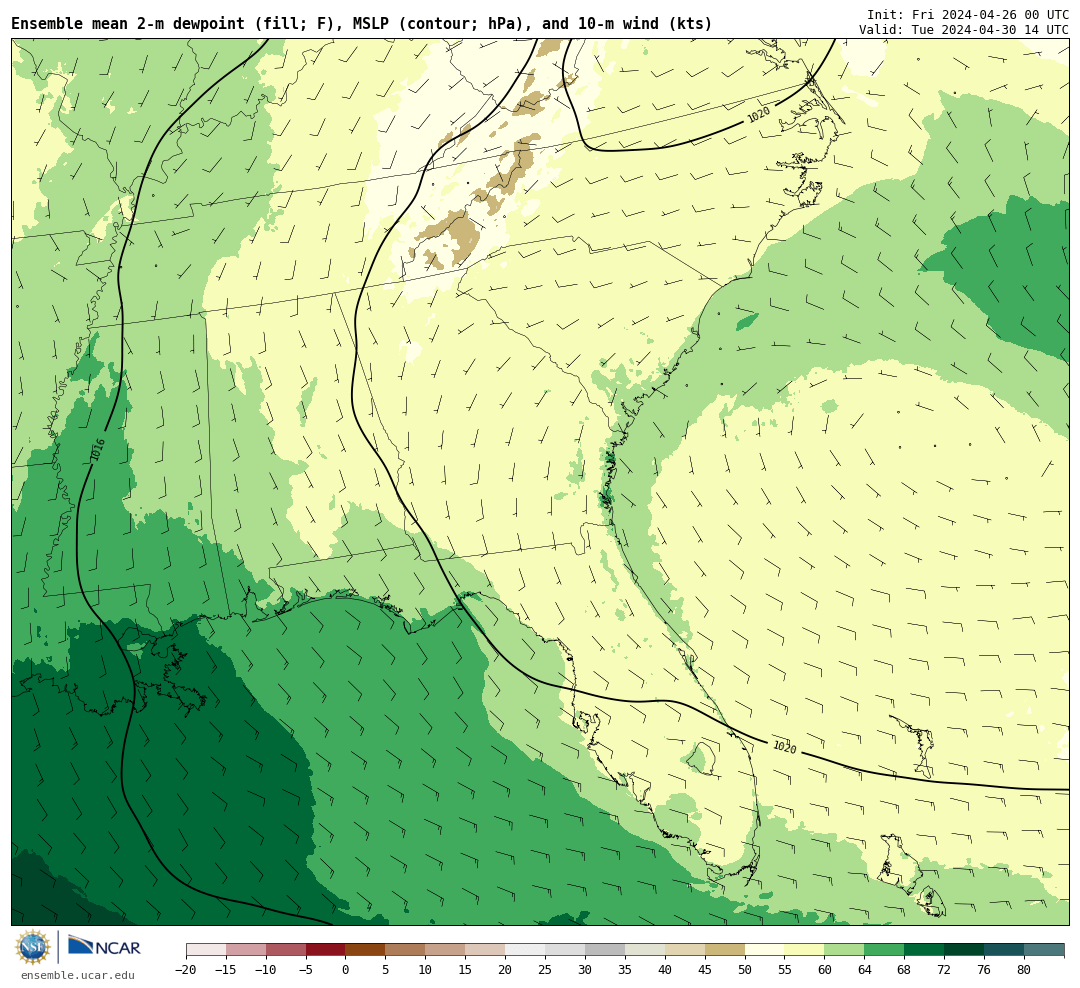Click the "80" colorbar tick label

click(1025, 970)
